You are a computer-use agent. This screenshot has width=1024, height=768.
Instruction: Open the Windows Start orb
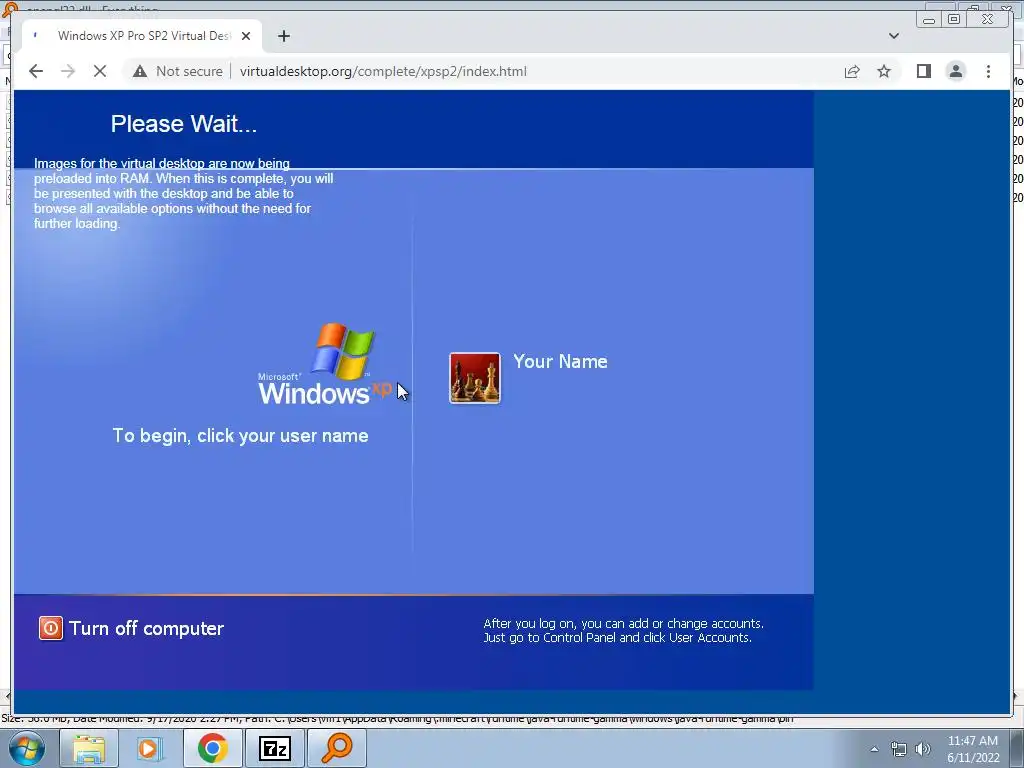click(27, 748)
